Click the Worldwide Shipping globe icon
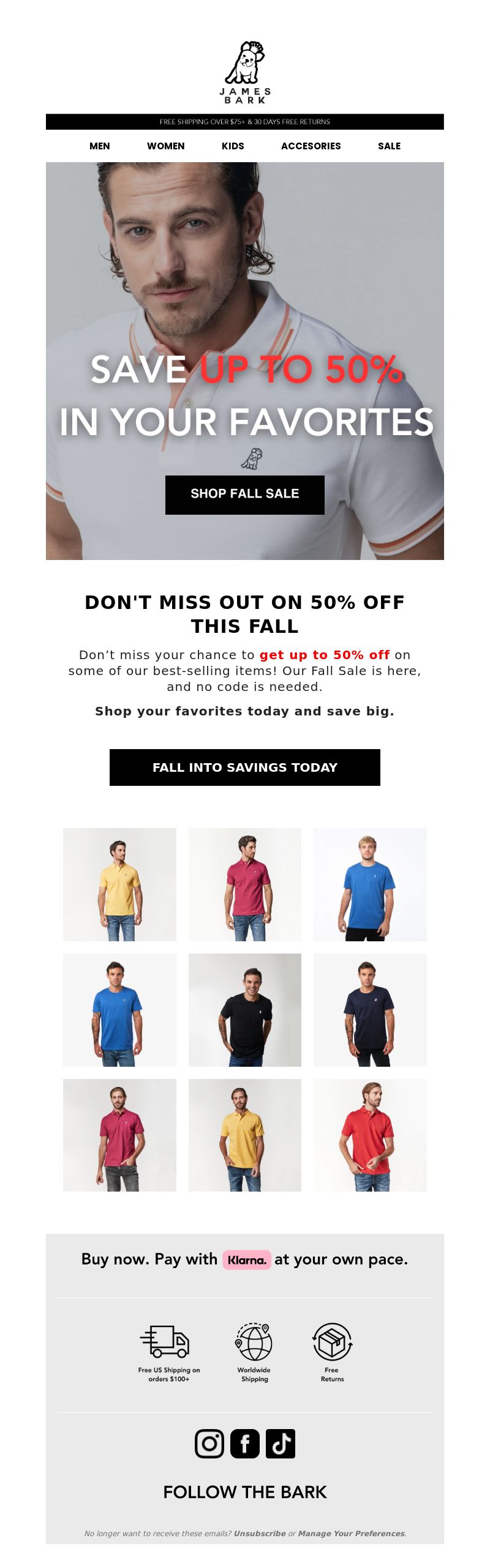490x1568 pixels. (x=254, y=1342)
